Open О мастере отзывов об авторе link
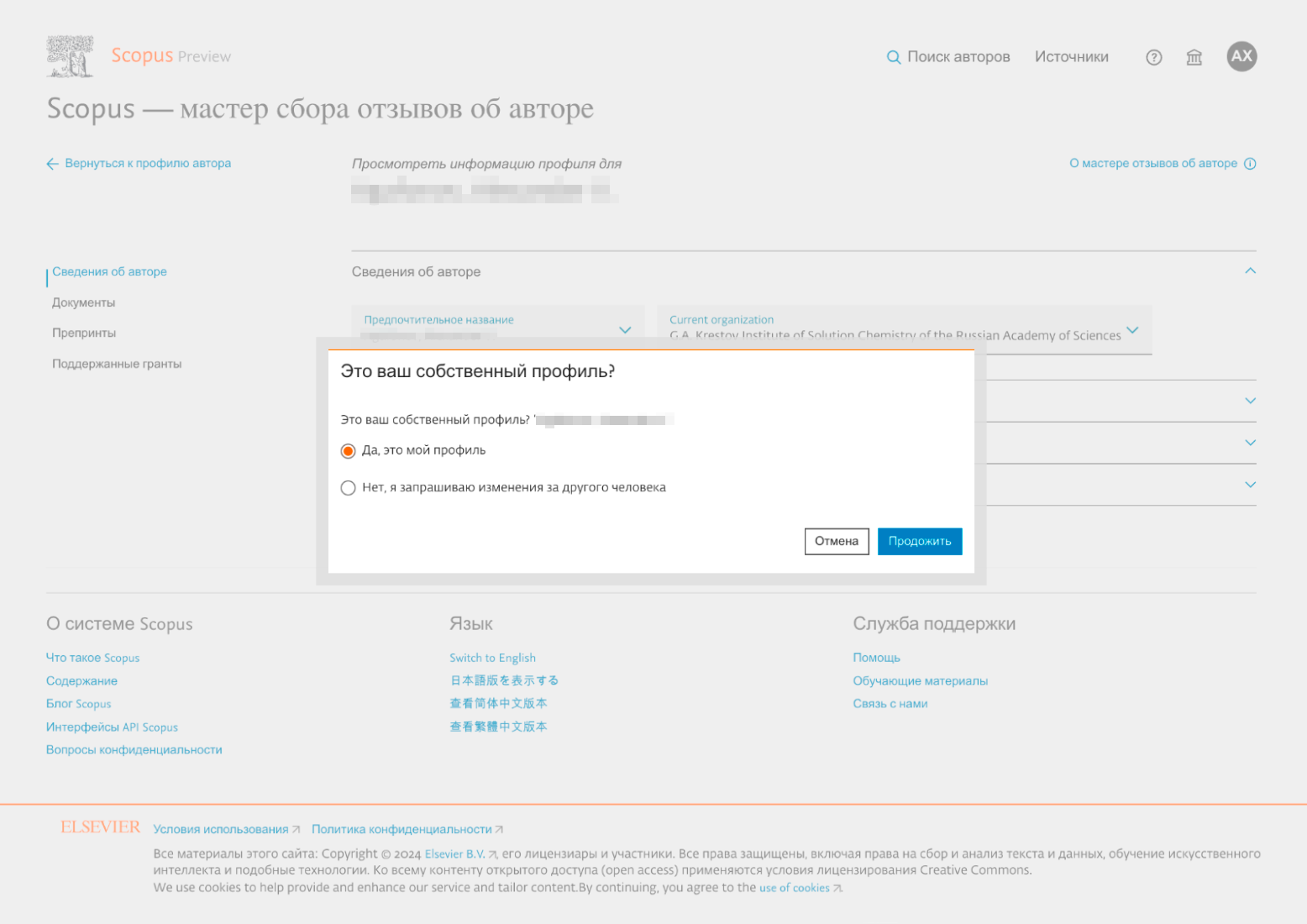Viewport: 1307px width, 924px height. [x=1152, y=163]
